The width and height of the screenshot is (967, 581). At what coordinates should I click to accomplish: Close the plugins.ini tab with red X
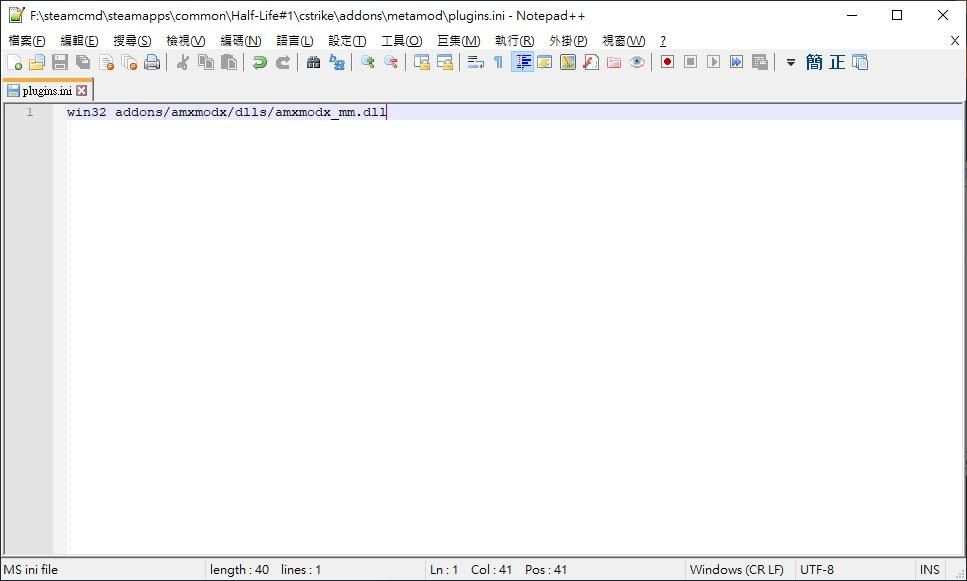click(82, 91)
